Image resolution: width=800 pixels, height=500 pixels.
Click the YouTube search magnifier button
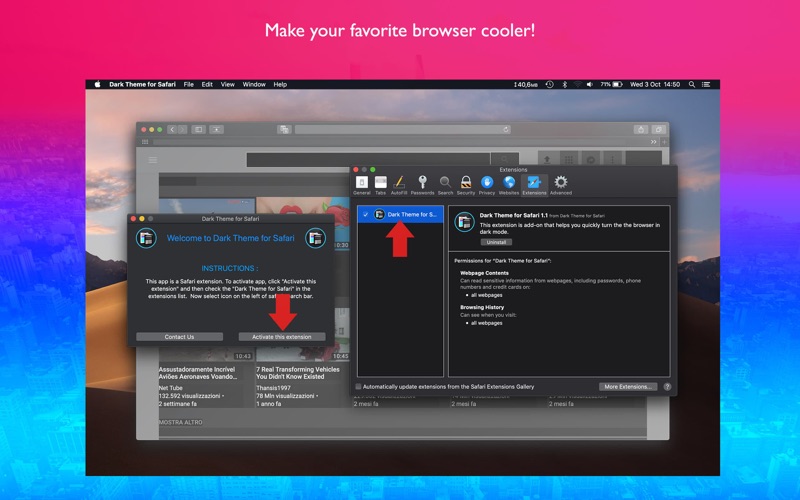coord(505,160)
